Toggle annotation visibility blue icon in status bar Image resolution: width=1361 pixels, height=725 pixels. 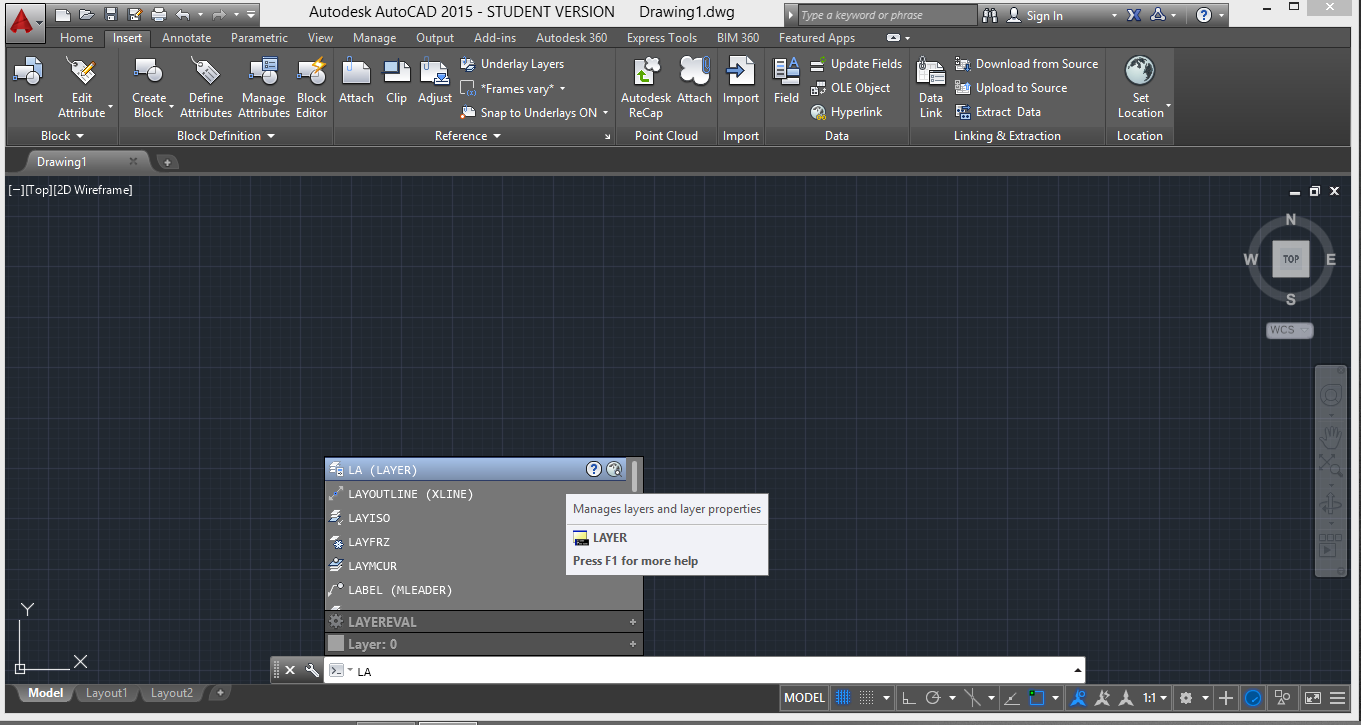[x=1078, y=698]
